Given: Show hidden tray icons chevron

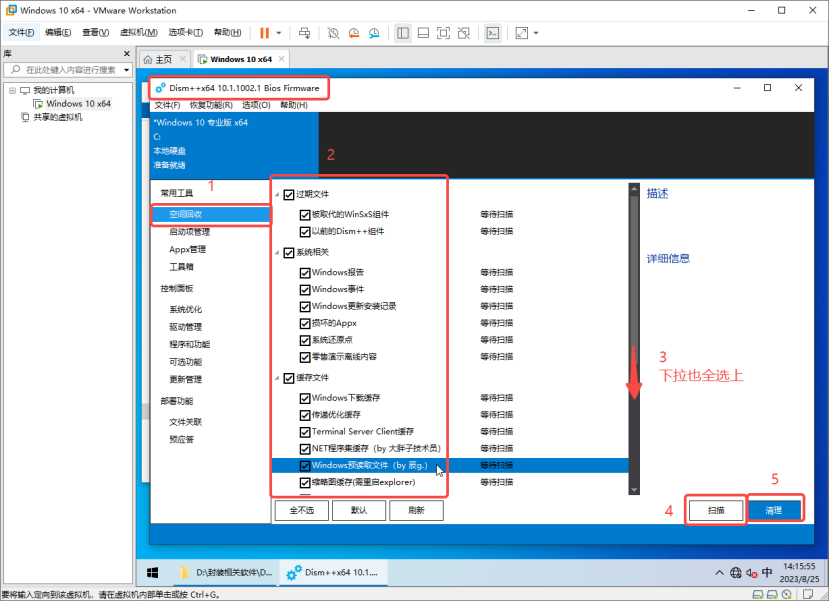Looking at the screenshot, I should point(720,573).
